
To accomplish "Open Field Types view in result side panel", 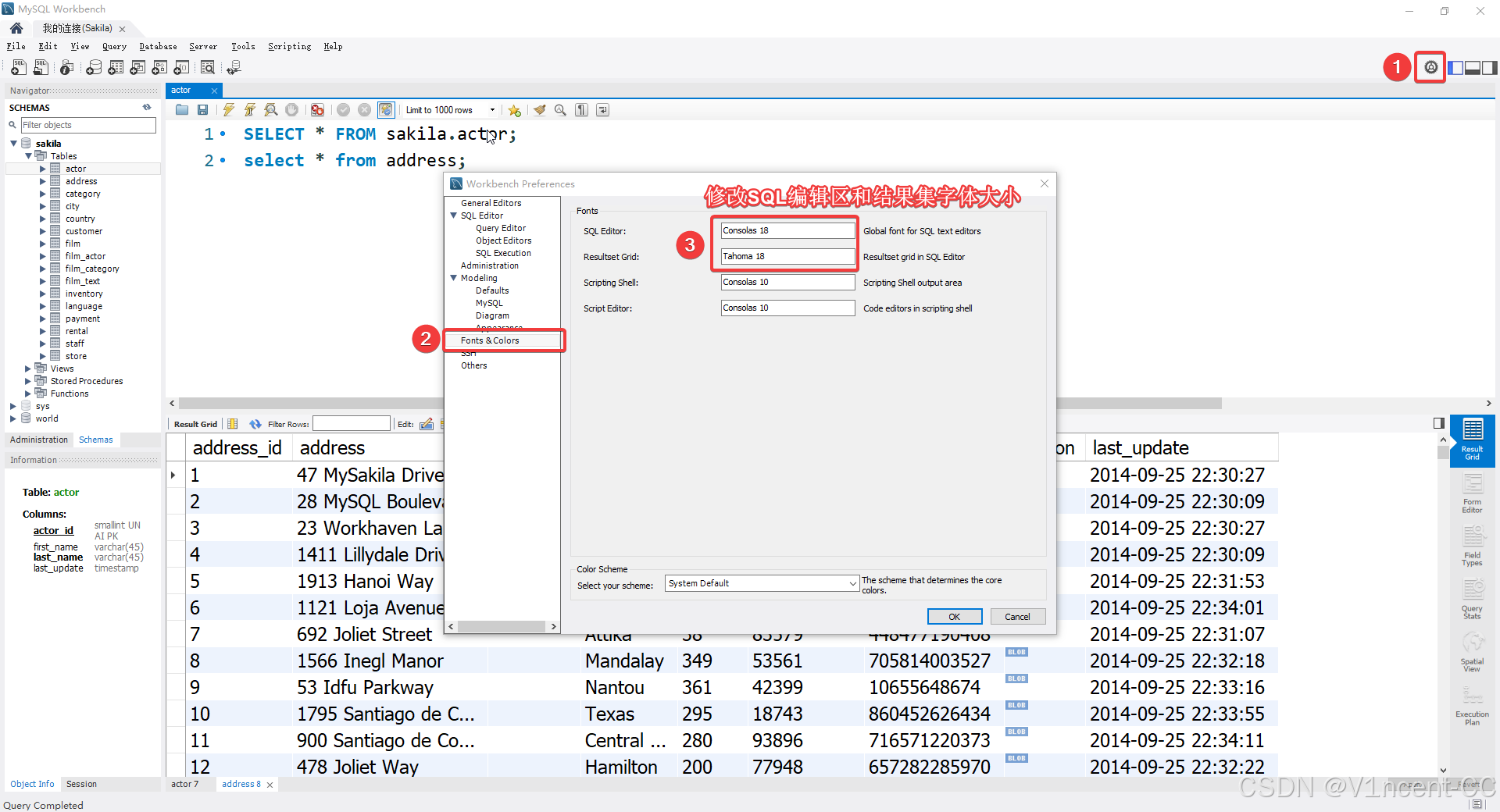I will click(1473, 547).
